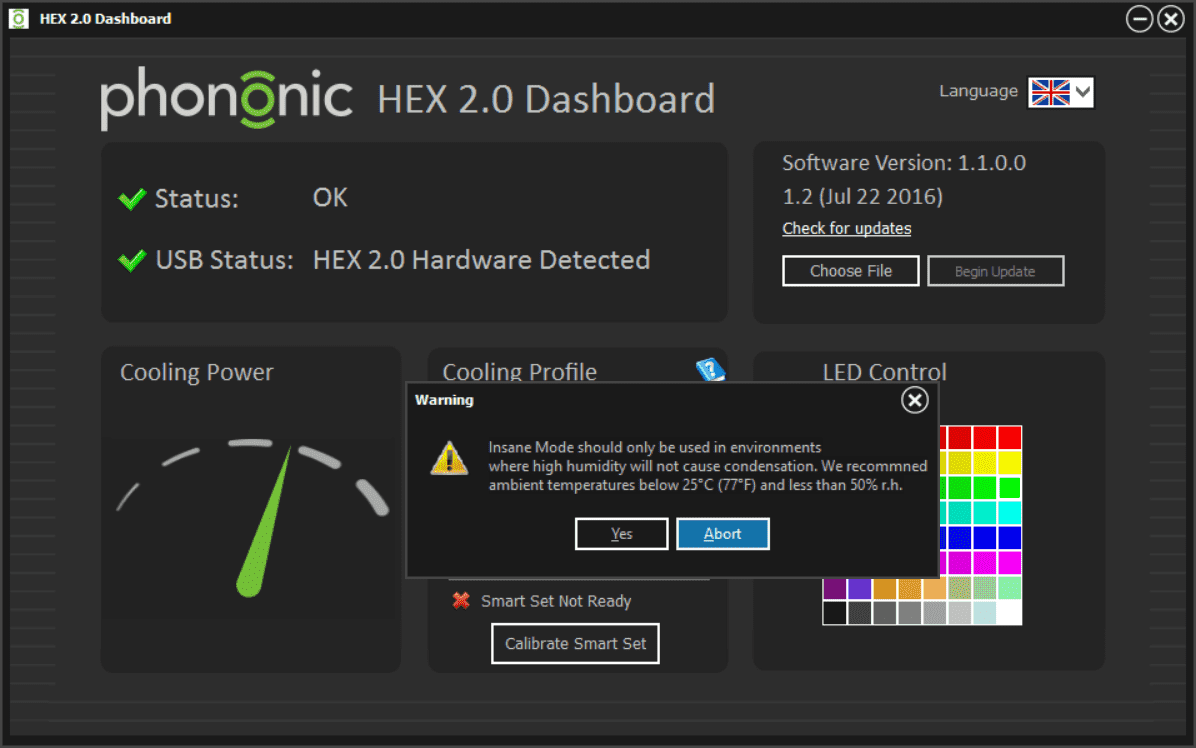
Task: Click the Phononic app icon in title bar
Action: pyautogui.click(x=19, y=18)
